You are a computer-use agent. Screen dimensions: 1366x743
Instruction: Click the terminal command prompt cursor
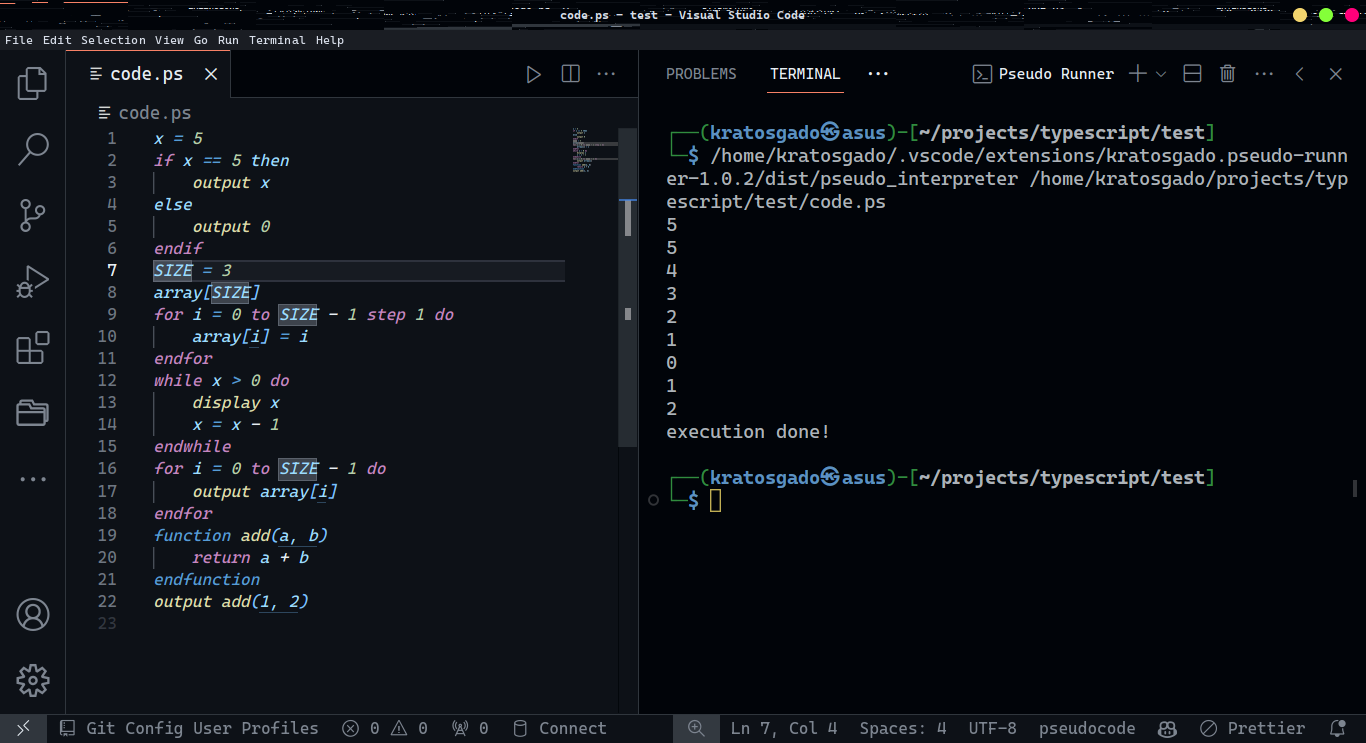(715, 500)
